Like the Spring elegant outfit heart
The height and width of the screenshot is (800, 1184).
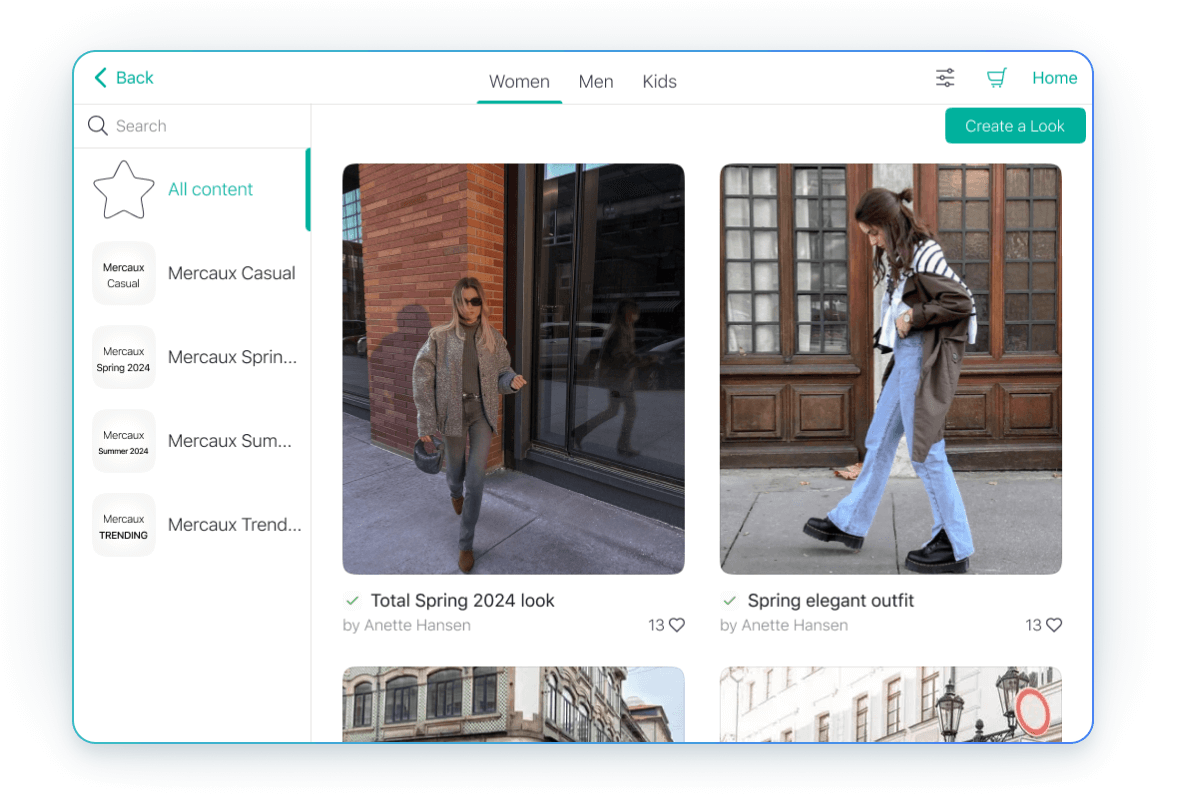click(x=1054, y=625)
